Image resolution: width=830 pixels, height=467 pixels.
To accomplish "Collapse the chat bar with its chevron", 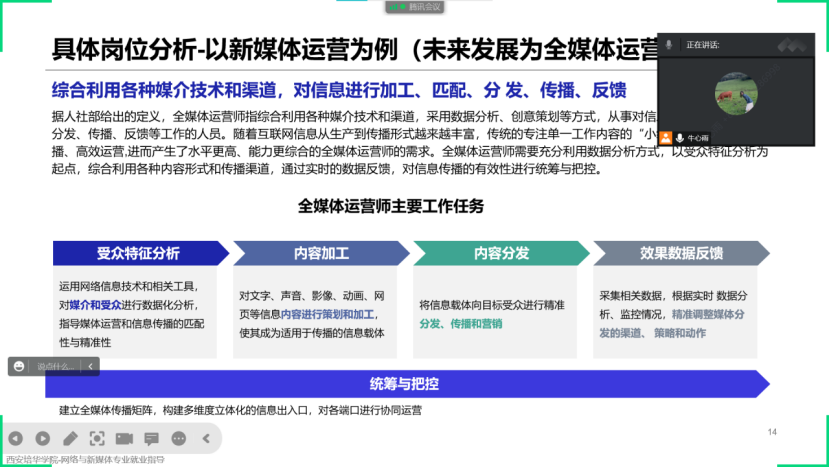I will point(91,367).
